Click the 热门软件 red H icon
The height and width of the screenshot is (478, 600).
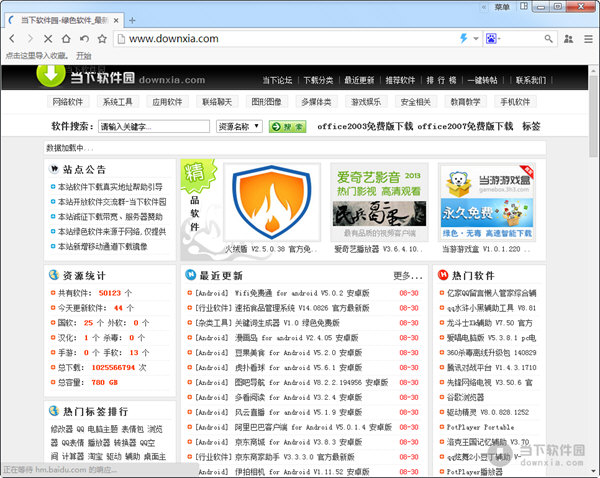click(x=443, y=275)
